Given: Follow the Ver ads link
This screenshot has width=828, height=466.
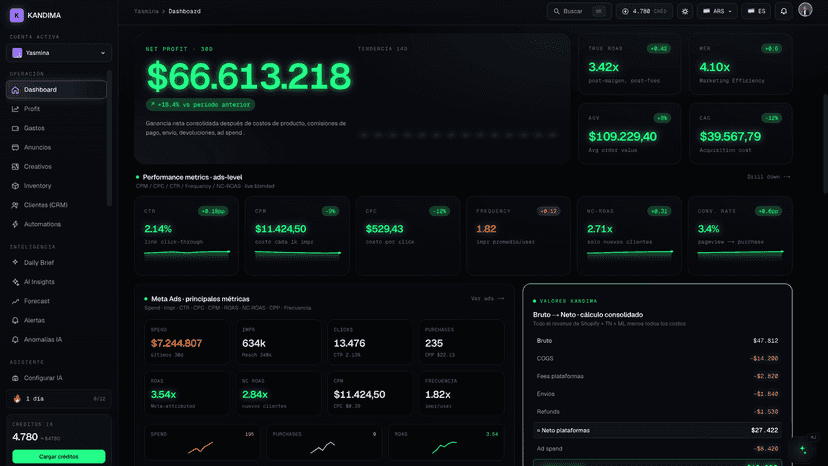Looking at the screenshot, I should point(487,299).
